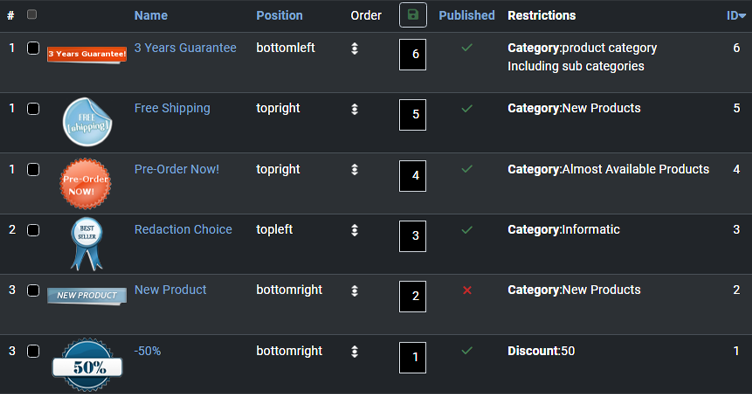Tick the select-all checkbox in header
This screenshot has width=752, height=394.
pyautogui.click(x=32, y=14)
